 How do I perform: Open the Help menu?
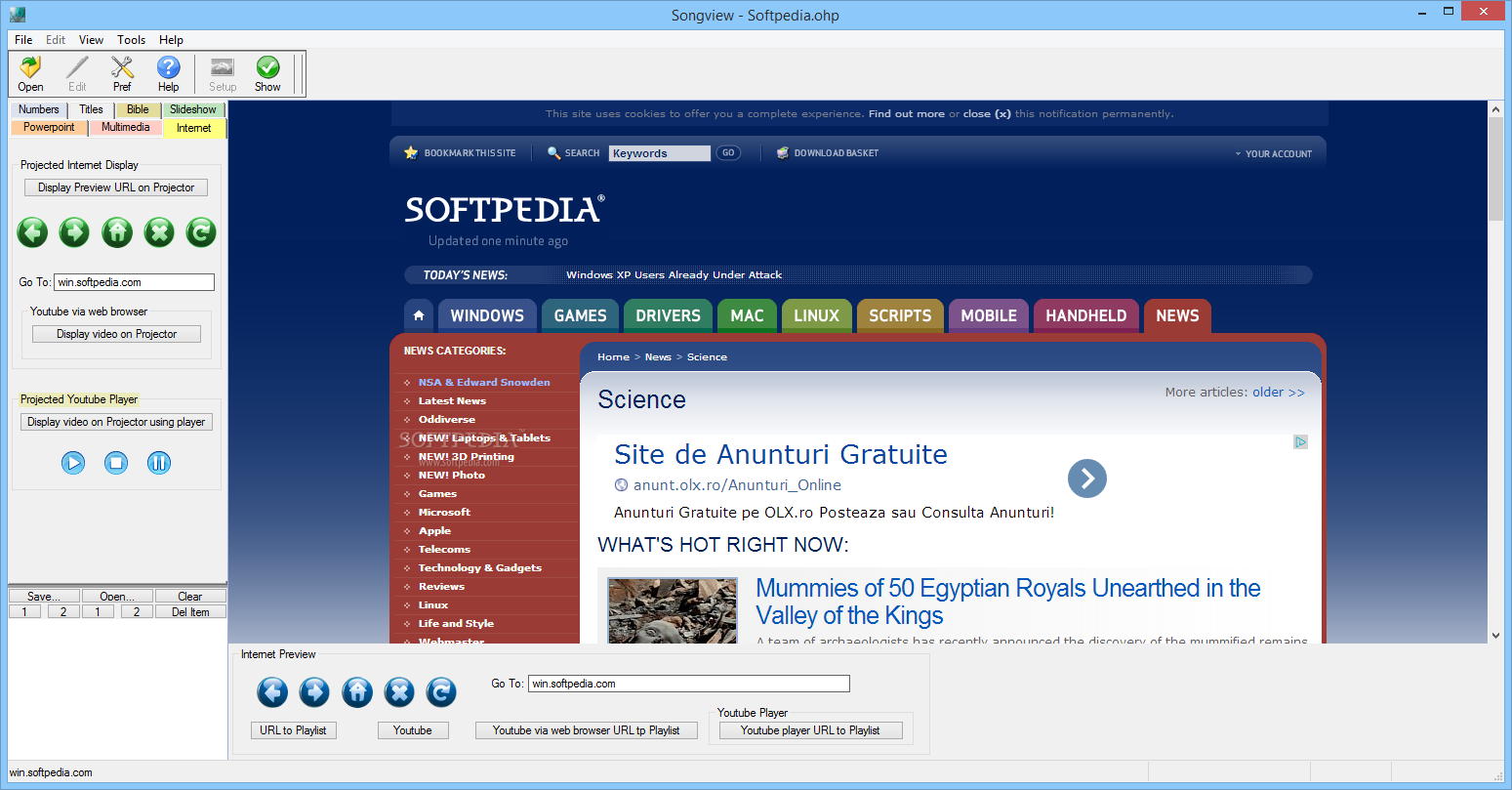tap(171, 40)
